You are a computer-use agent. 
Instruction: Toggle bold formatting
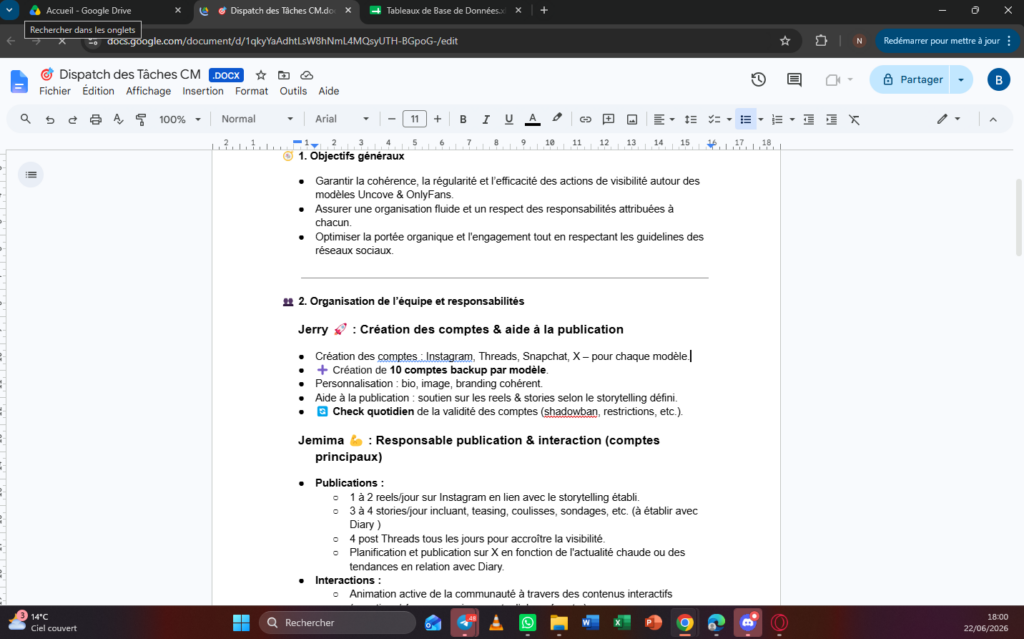pos(463,120)
